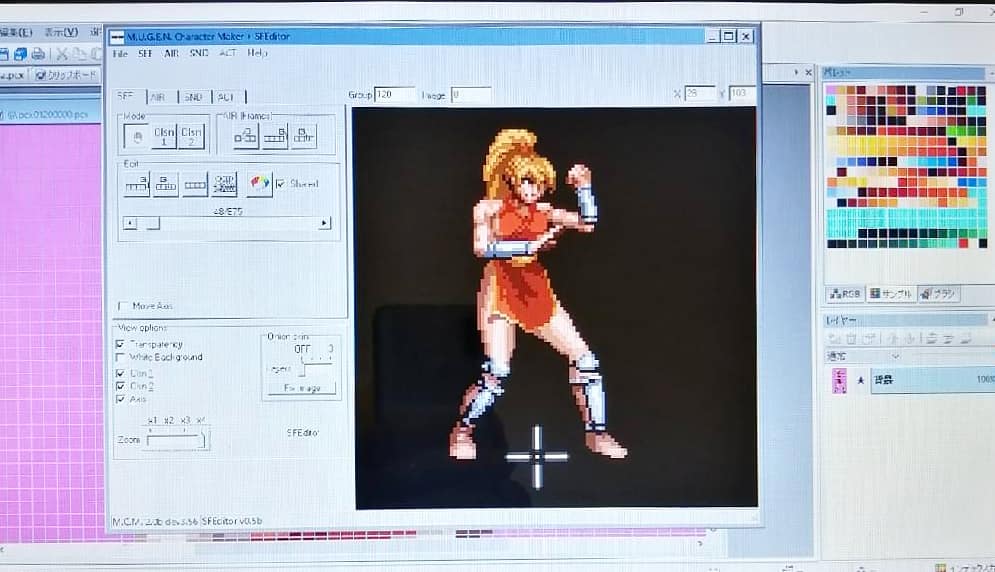Open the palette colors button in Edit
This screenshot has width=995, height=572.
tap(259, 184)
